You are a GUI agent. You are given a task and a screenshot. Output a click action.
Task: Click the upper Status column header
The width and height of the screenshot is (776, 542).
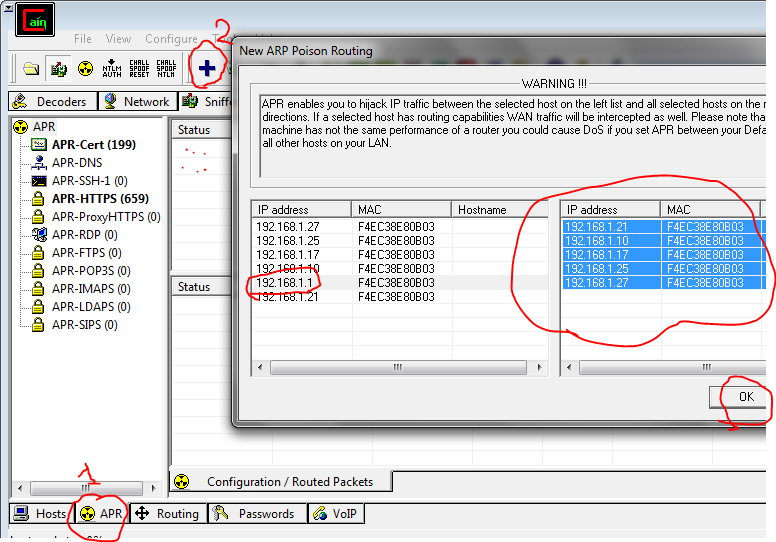[201, 130]
